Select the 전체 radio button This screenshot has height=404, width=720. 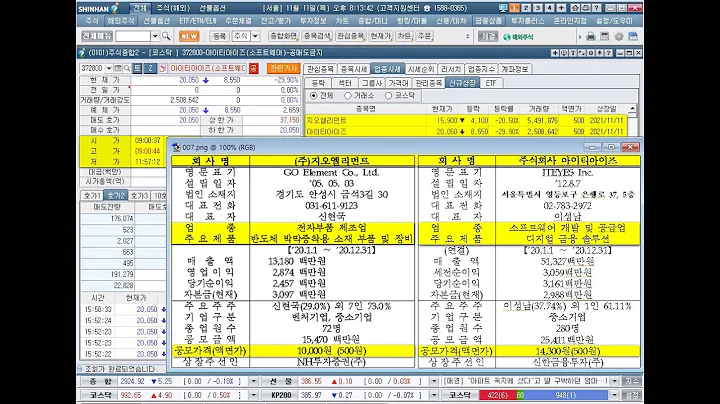(x=314, y=95)
